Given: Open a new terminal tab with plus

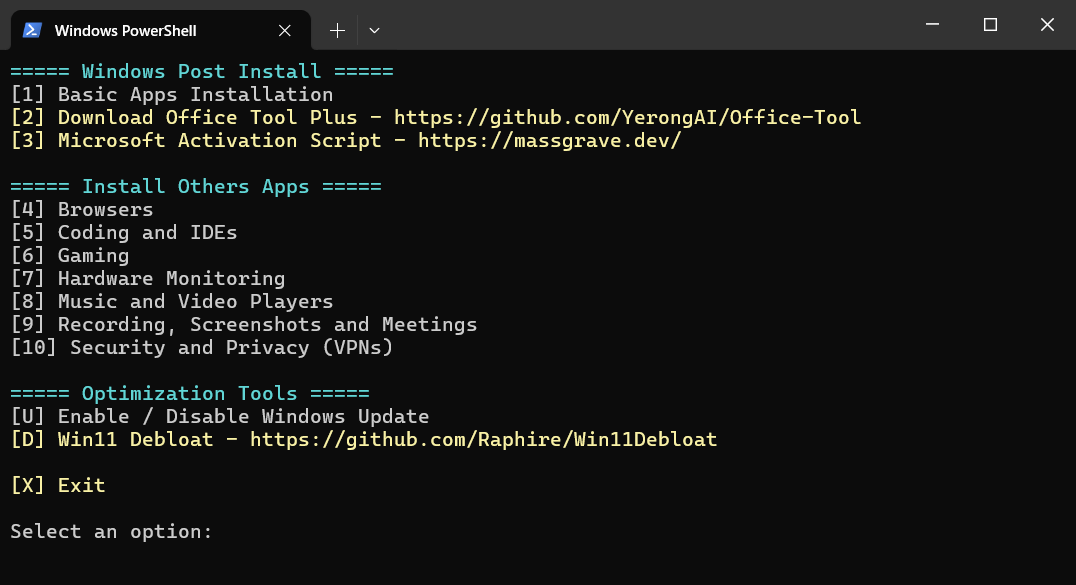Looking at the screenshot, I should pos(337,30).
